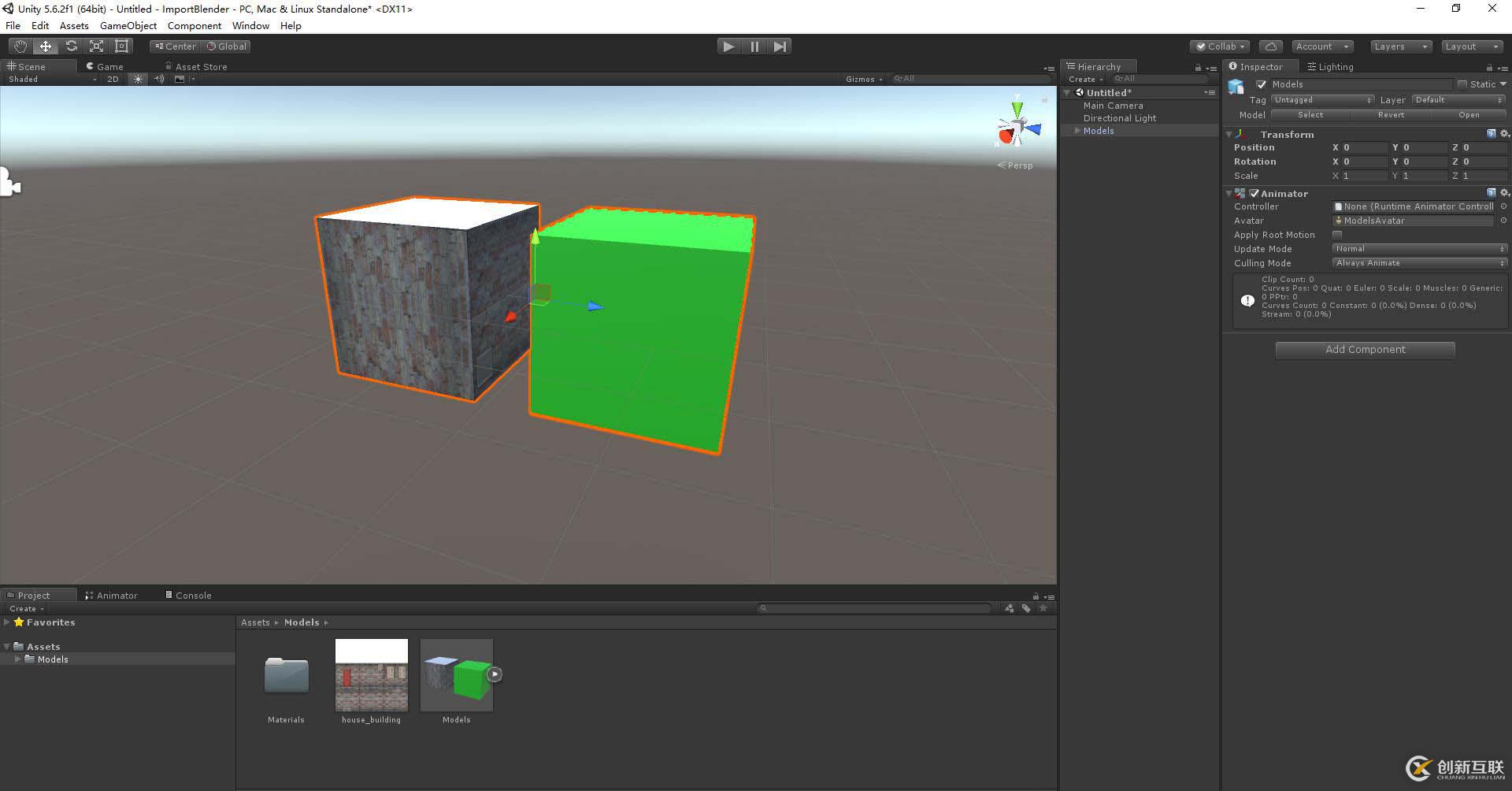Select the Hand tool in toolbar
This screenshot has width=1512, height=791.
pos(20,46)
